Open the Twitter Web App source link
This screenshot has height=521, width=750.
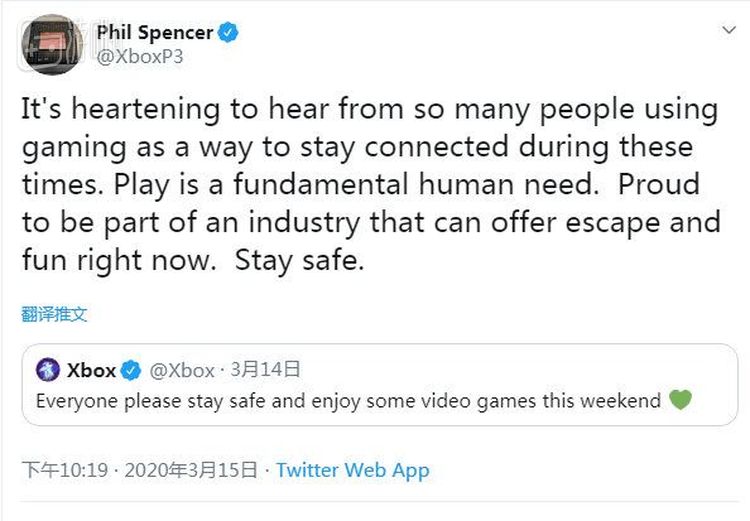point(352,470)
